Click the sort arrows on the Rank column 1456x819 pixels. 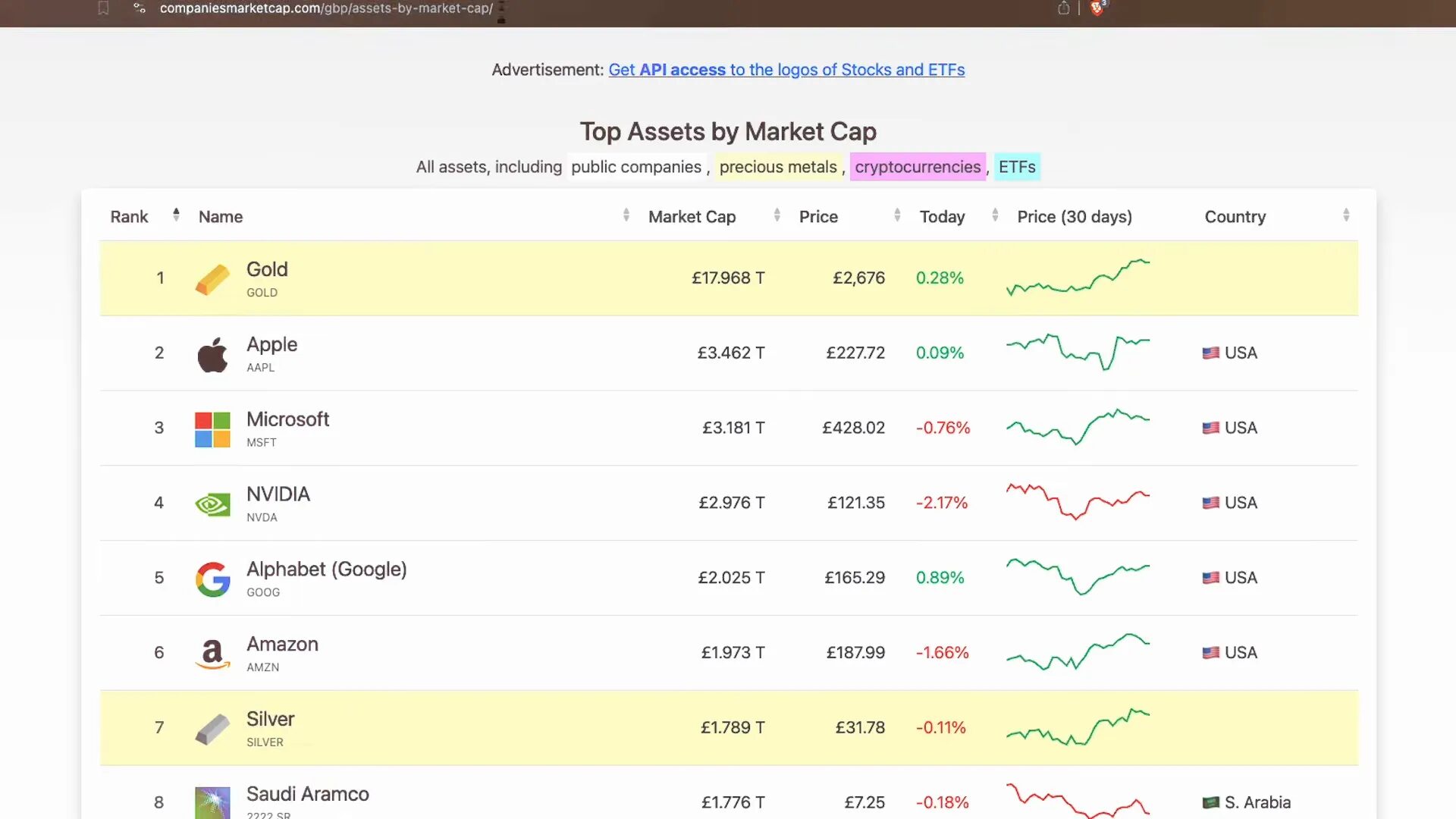pyautogui.click(x=176, y=215)
